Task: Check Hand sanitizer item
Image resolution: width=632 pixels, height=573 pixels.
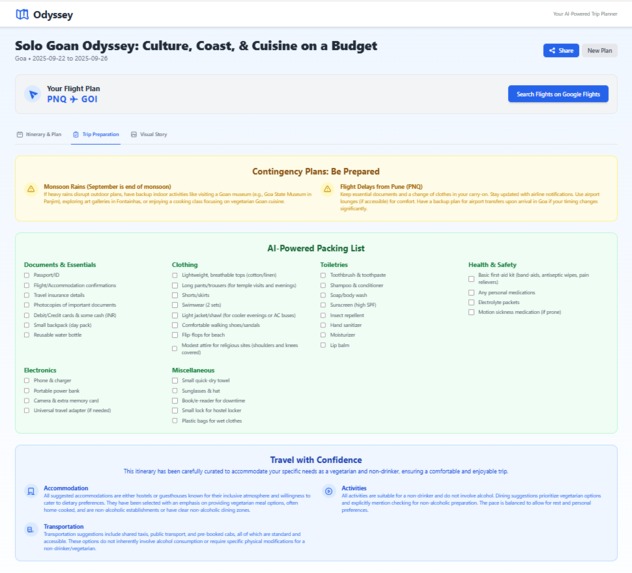Action: point(323,325)
